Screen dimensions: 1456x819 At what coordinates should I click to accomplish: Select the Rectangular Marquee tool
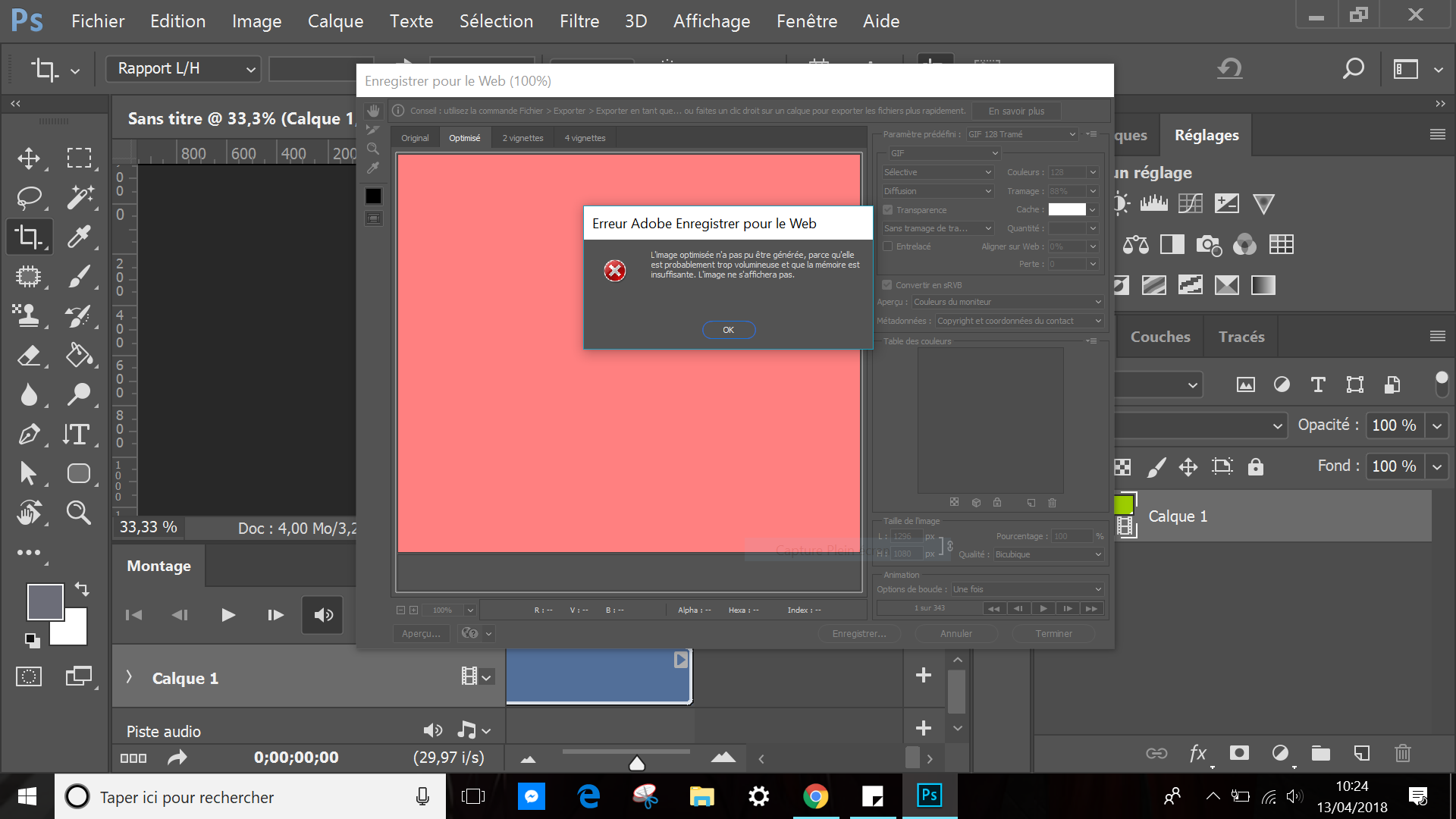tap(79, 158)
